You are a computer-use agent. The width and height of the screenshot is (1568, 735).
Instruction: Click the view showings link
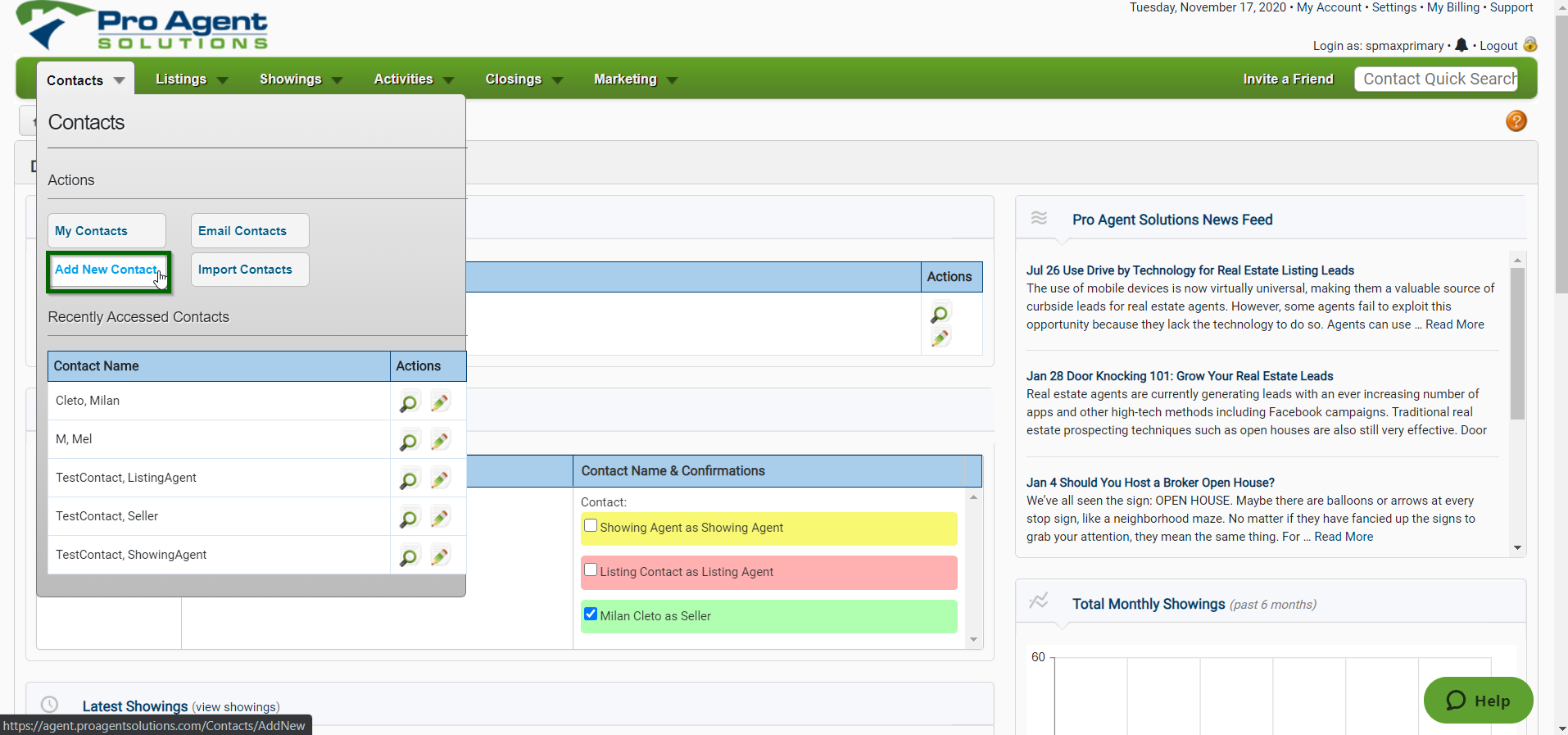click(236, 707)
